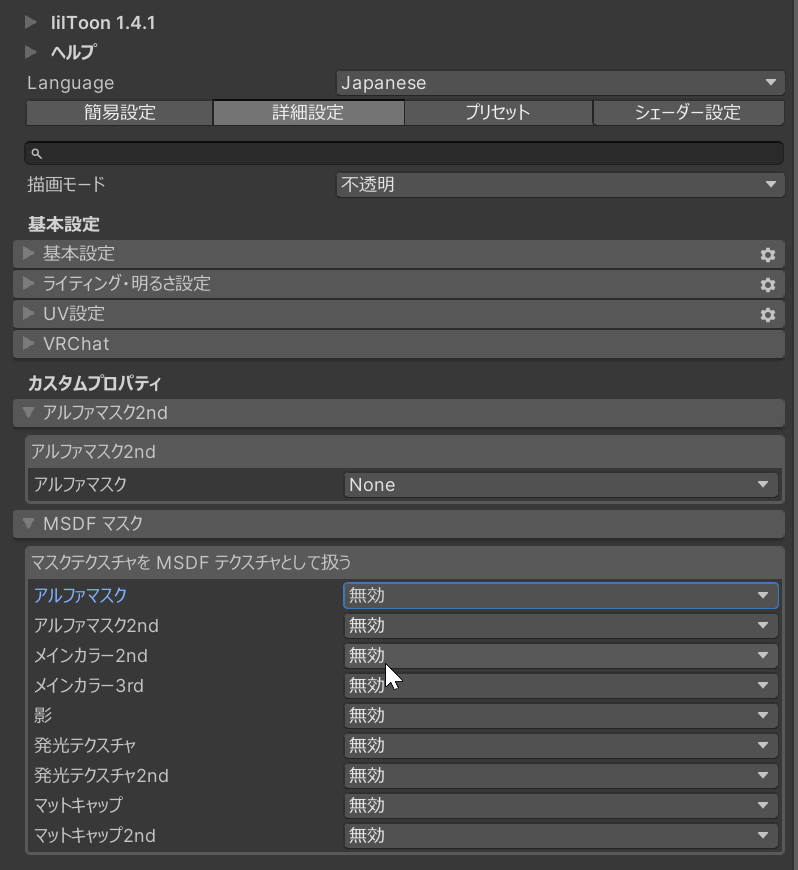Screen dimensions: 798x870
Task: Expand the lilToon 1.4.1 foldout
Action: [31, 22]
